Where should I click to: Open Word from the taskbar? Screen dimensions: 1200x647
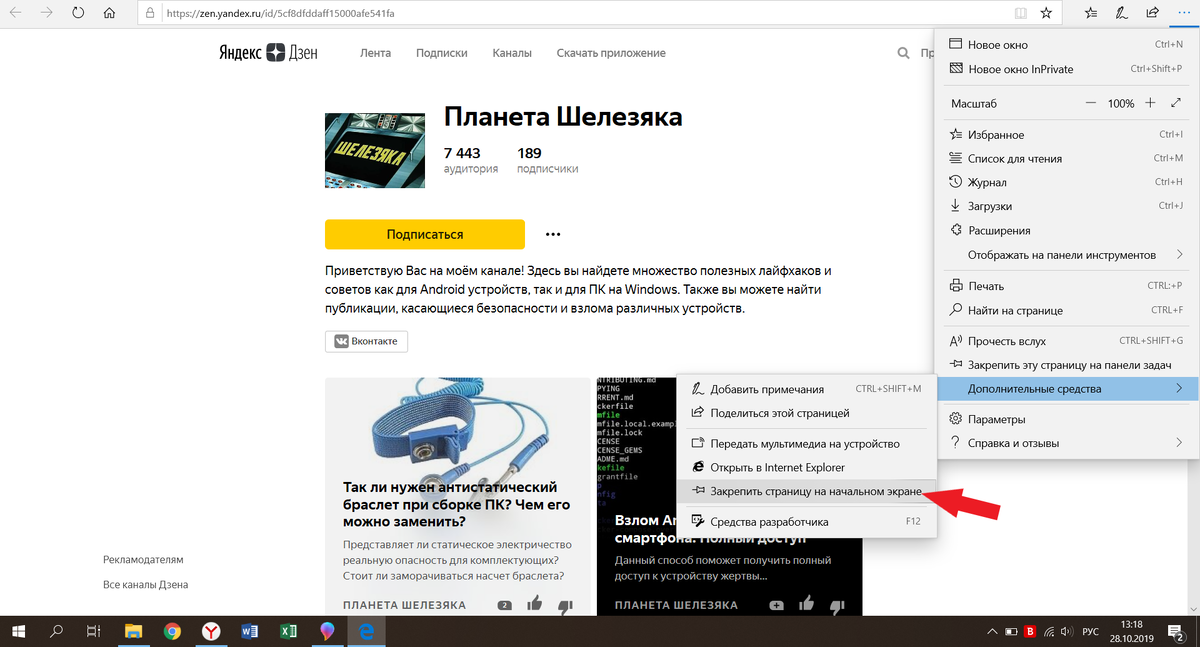(x=250, y=631)
